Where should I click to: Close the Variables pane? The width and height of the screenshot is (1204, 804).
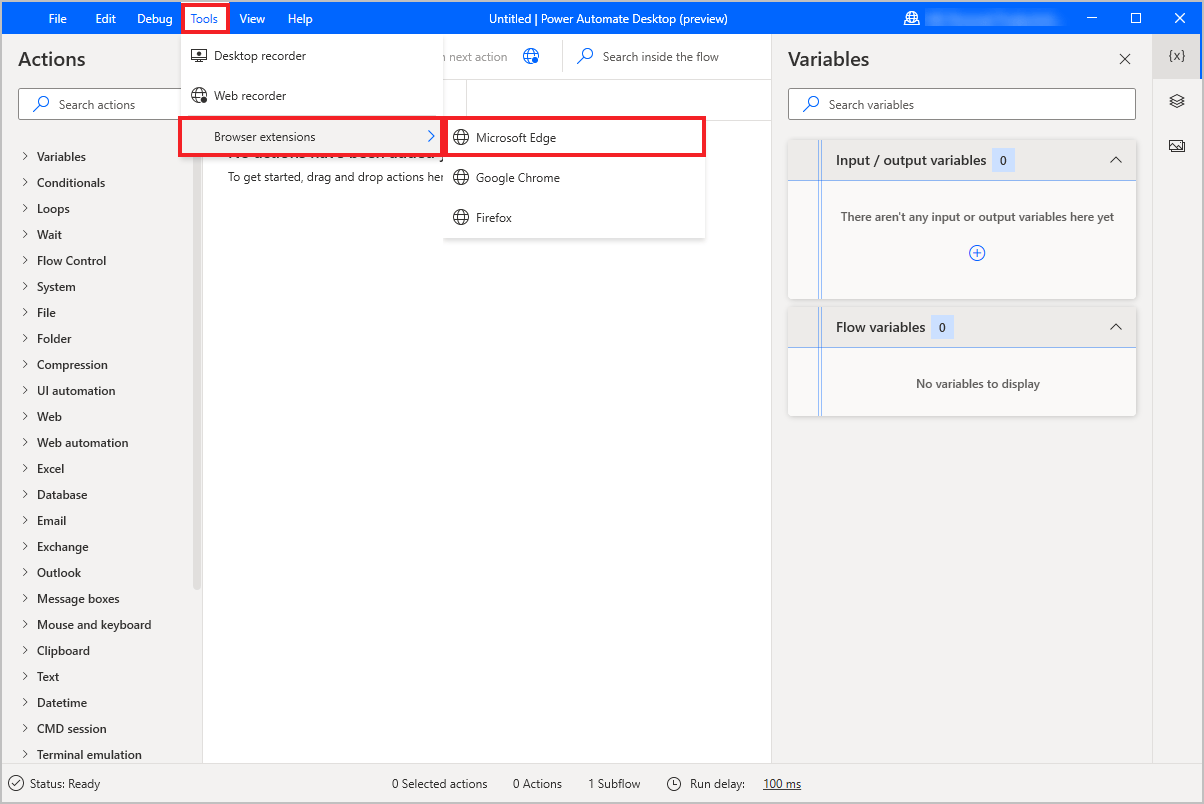pyautogui.click(x=1125, y=59)
